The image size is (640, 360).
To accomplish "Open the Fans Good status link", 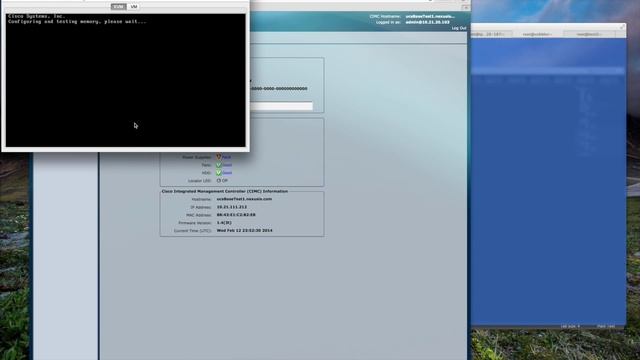I will point(227,165).
